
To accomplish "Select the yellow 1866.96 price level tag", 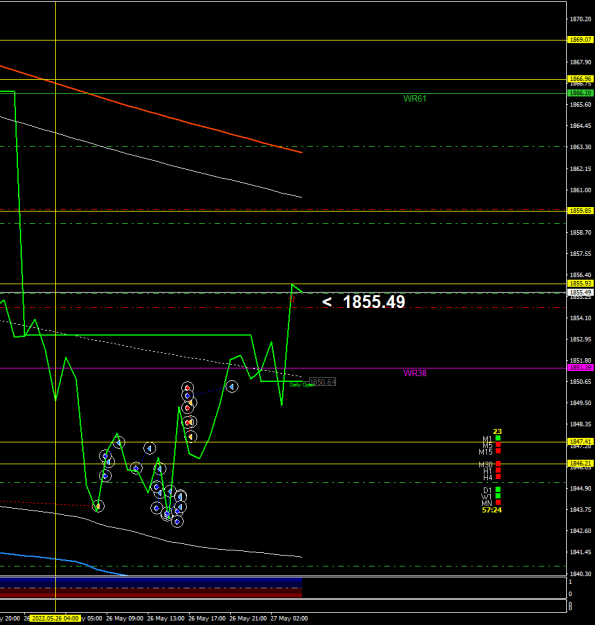I will 580,79.
